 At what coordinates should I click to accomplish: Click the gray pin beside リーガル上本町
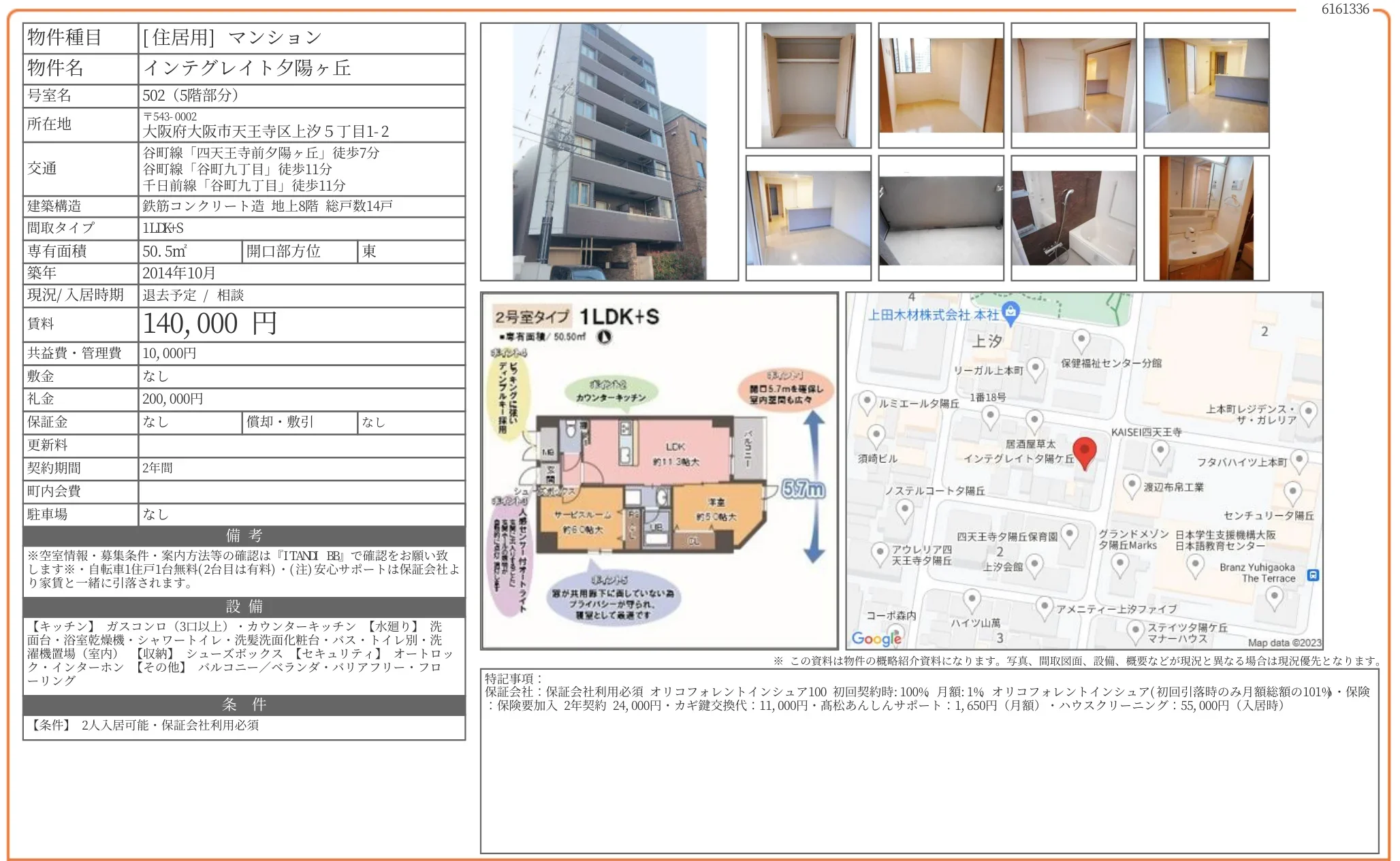pos(1035,368)
